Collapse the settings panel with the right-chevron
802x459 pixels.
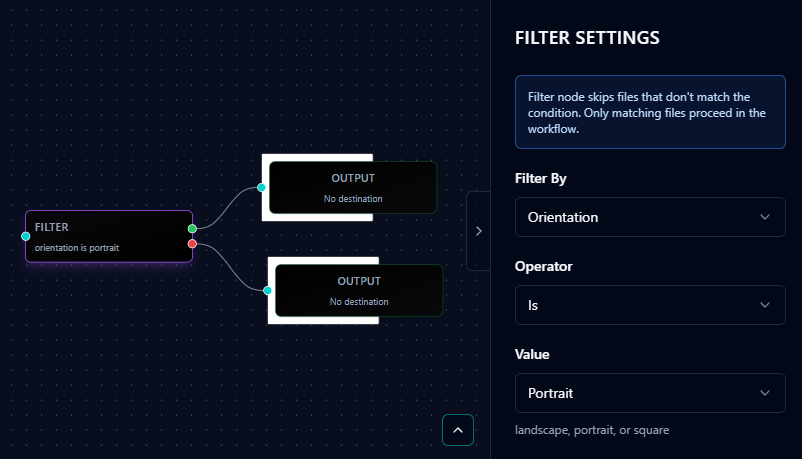478,231
